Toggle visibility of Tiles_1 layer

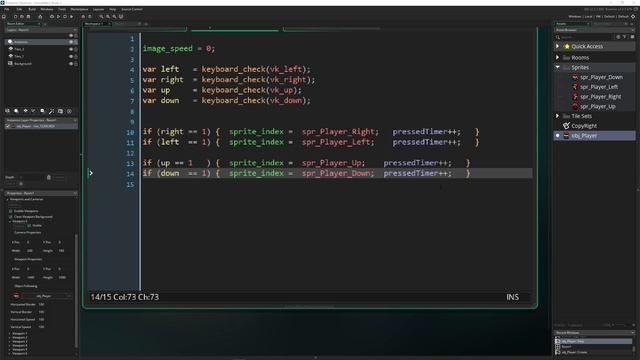pos(71,56)
